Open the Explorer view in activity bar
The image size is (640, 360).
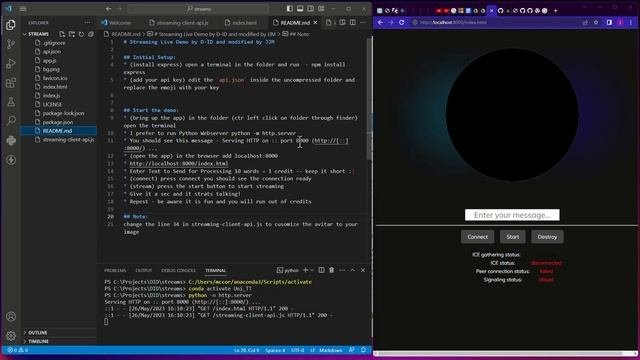(11, 25)
